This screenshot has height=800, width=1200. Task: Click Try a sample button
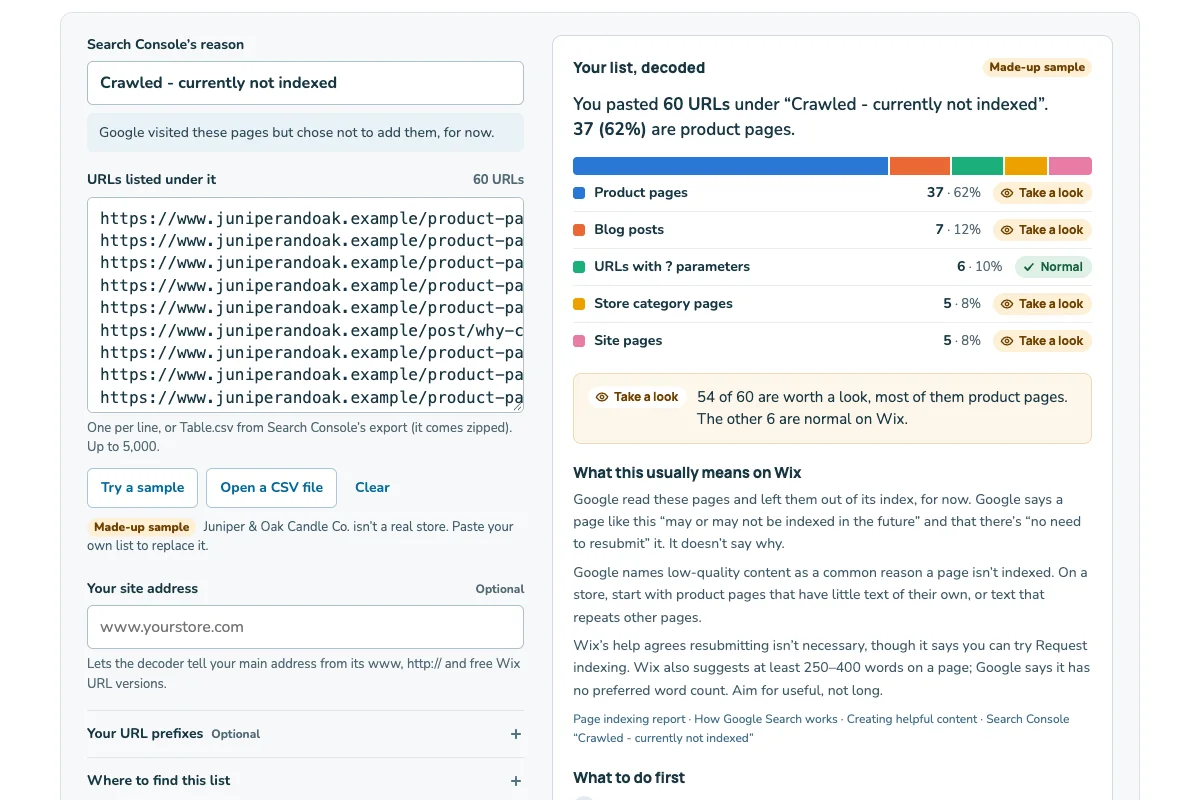click(142, 488)
